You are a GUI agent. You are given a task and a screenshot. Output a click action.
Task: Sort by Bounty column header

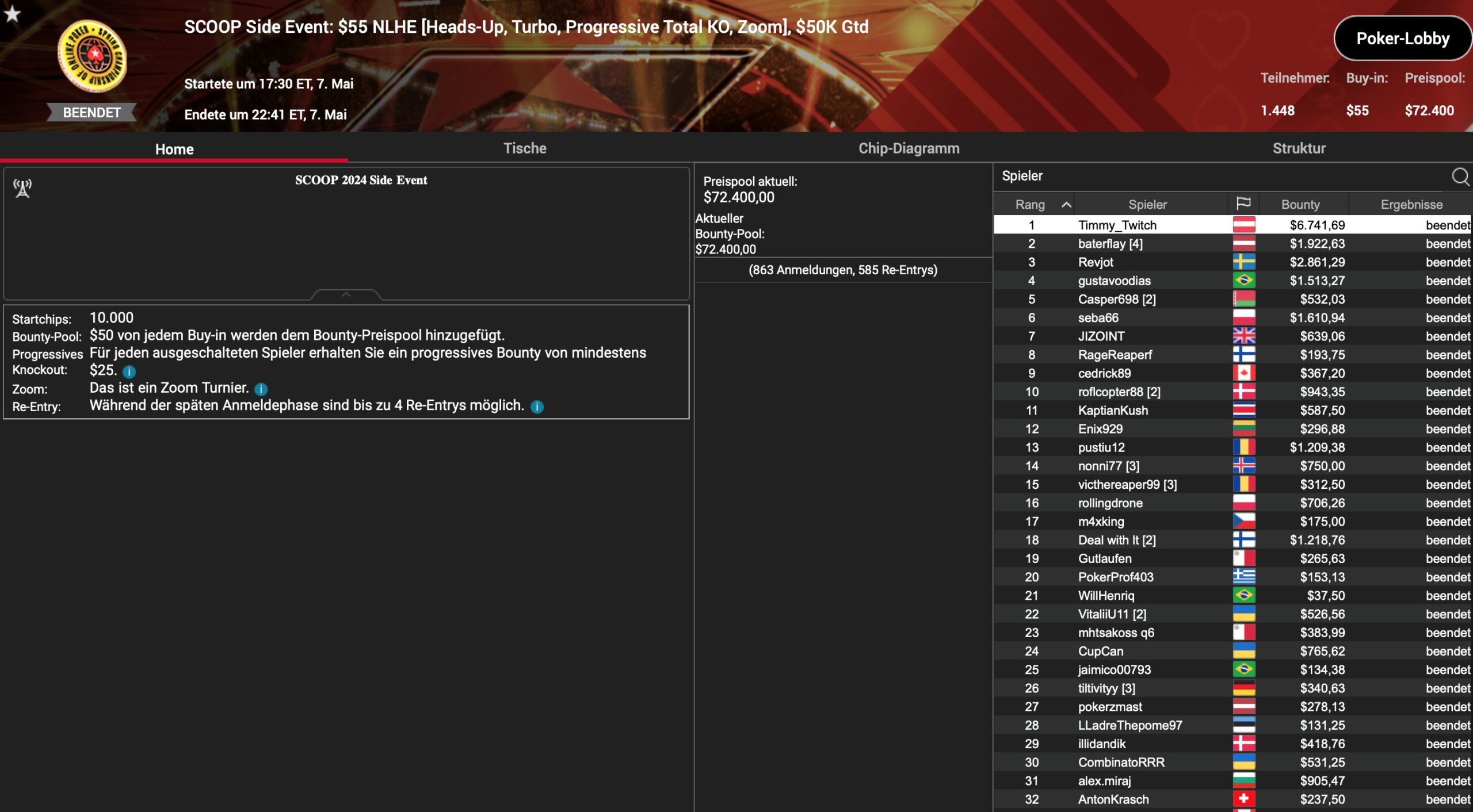tap(1300, 205)
